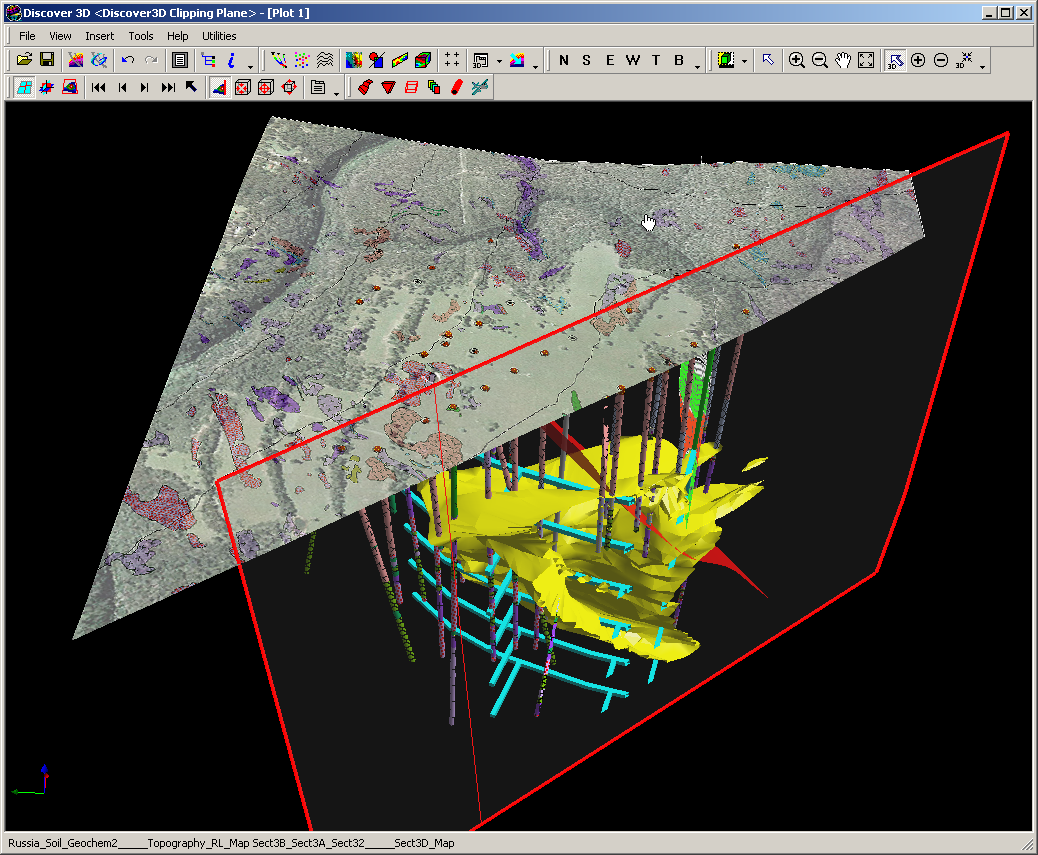Viewport: 1038px width, 855px height.
Task: Click the Zoom In magnifier icon
Action: tap(798, 61)
